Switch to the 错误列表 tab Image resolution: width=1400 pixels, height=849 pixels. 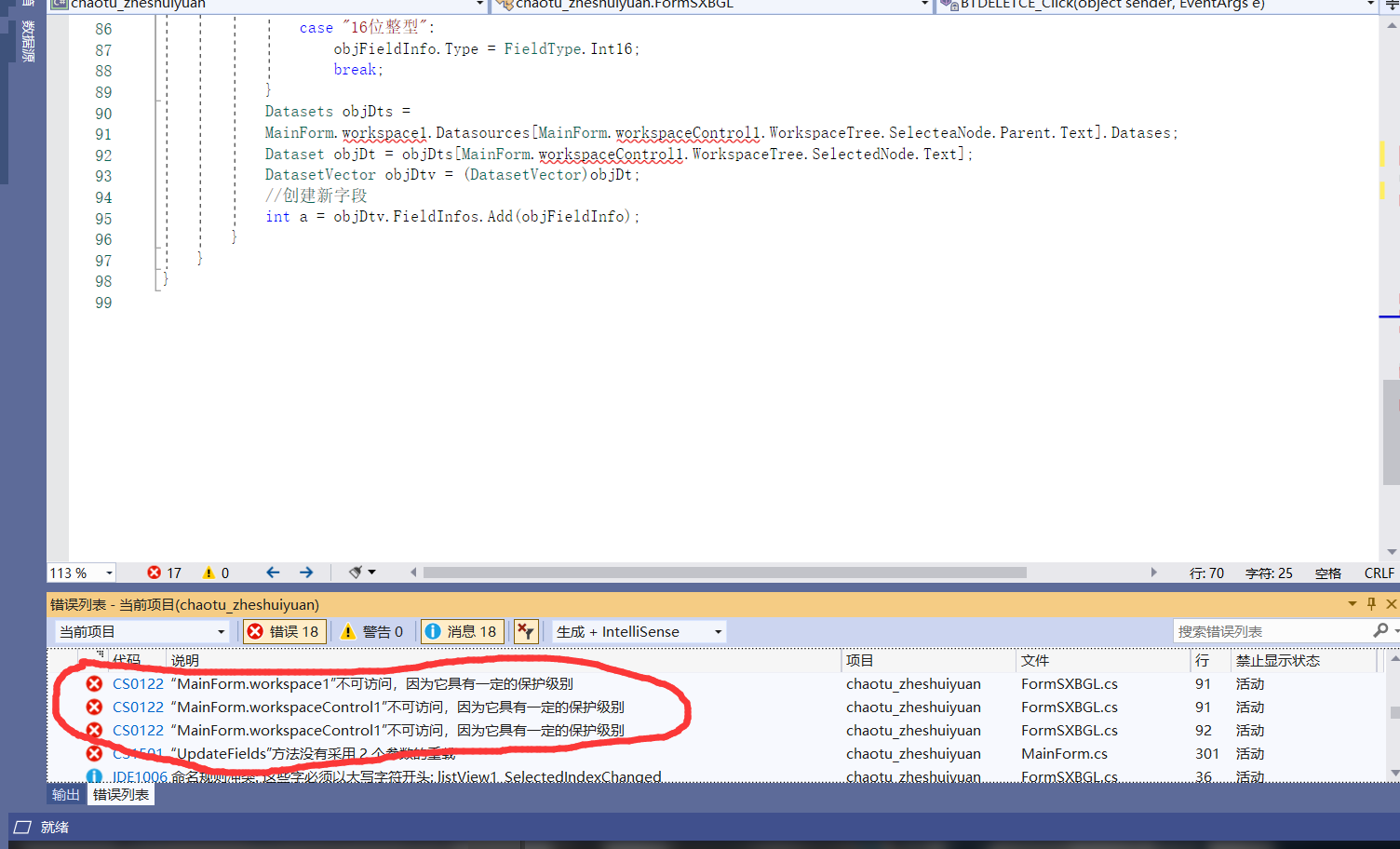[121, 794]
